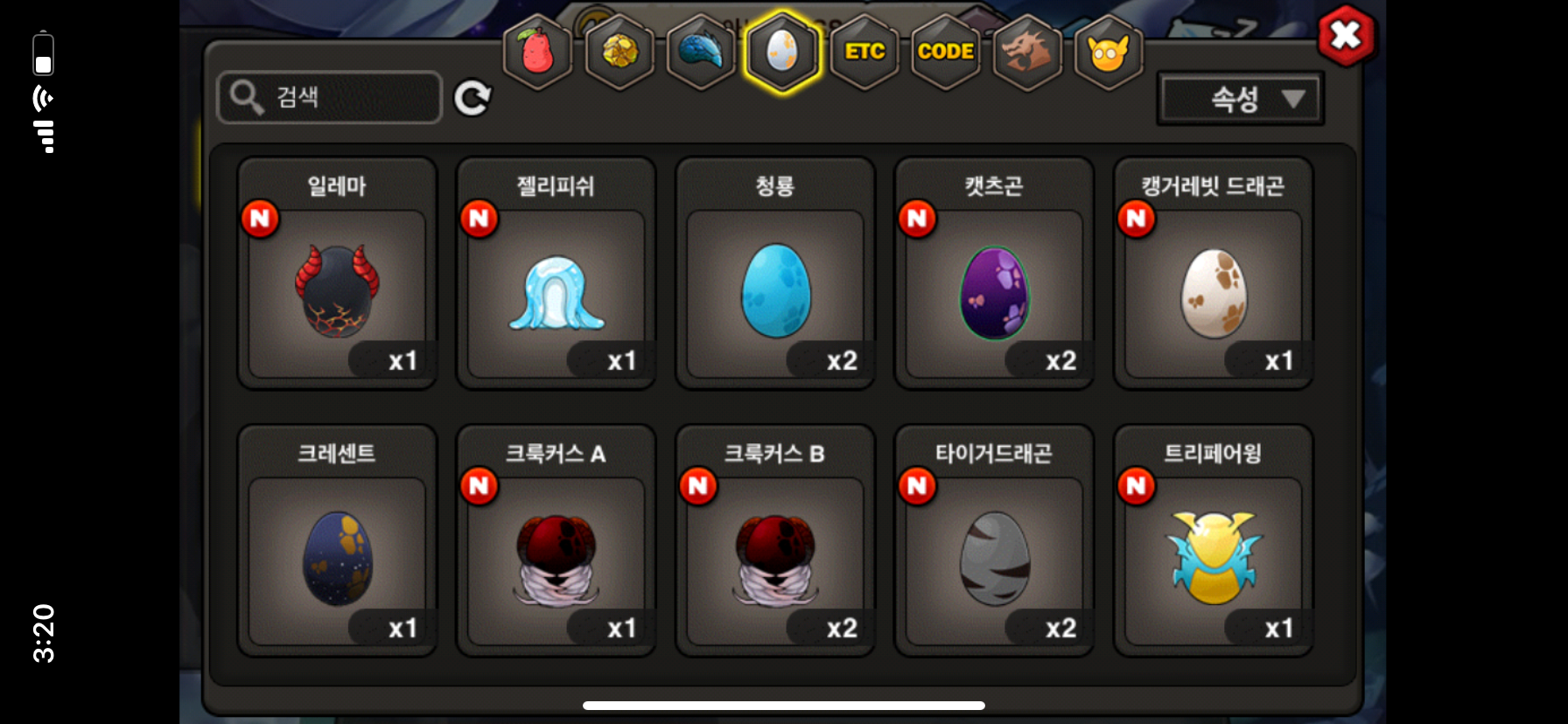The height and width of the screenshot is (724, 1568).
Task: Open the red fruit food category tab
Action: coord(537,52)
